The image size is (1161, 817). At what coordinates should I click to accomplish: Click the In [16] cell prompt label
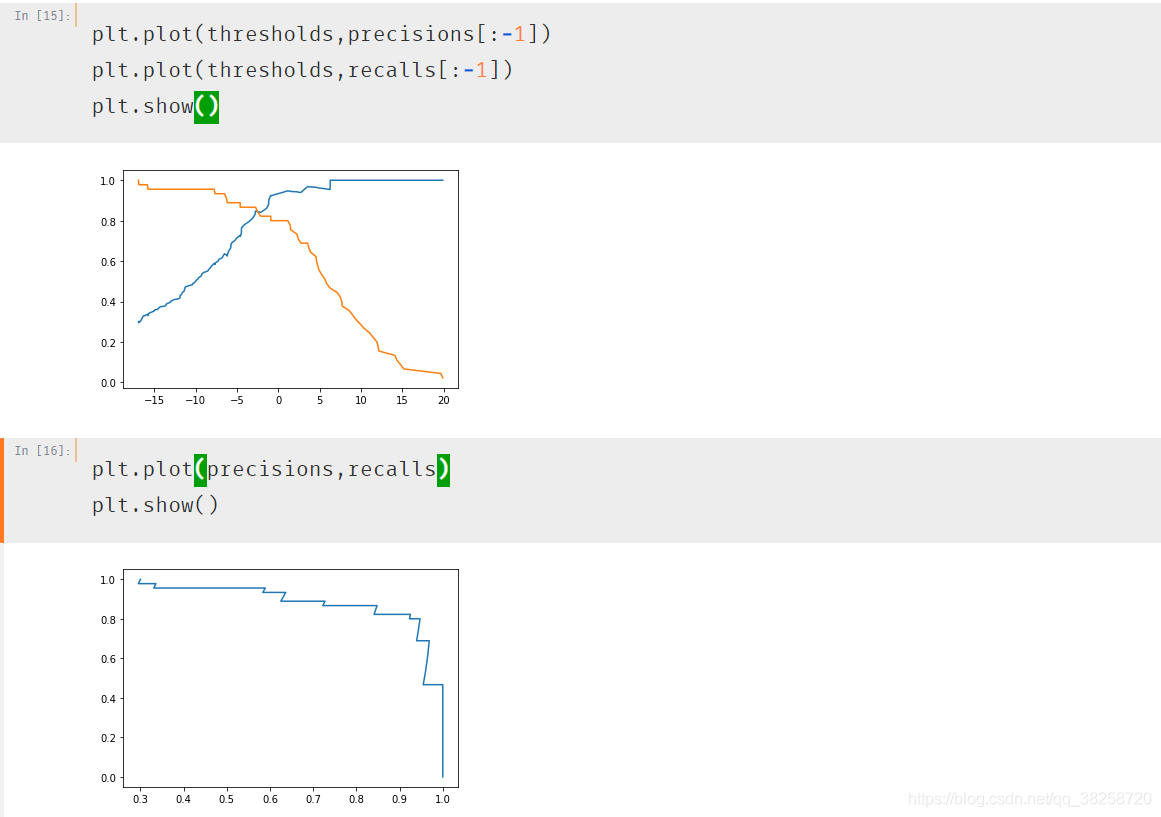coord(42,450)
